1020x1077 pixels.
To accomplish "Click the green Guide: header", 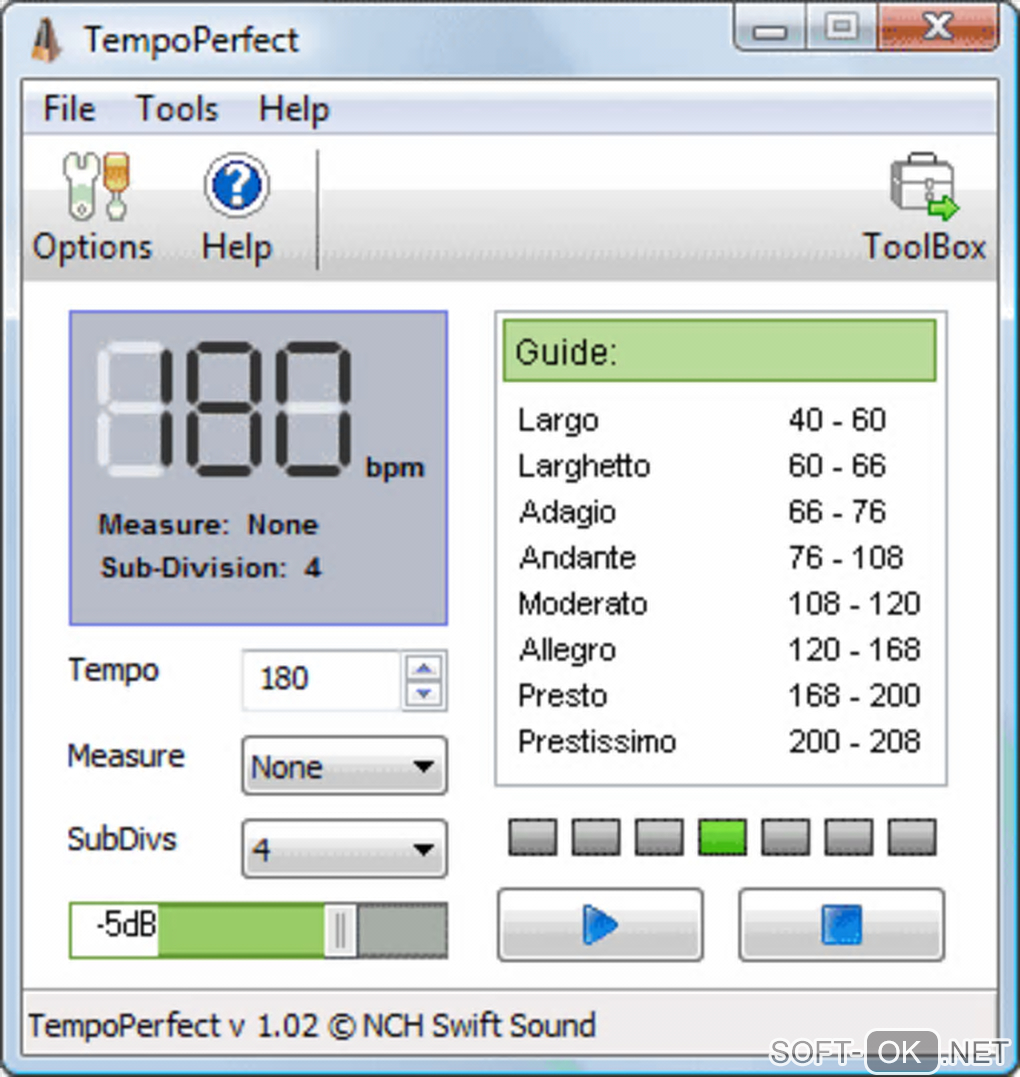I will tap(720, 350).
